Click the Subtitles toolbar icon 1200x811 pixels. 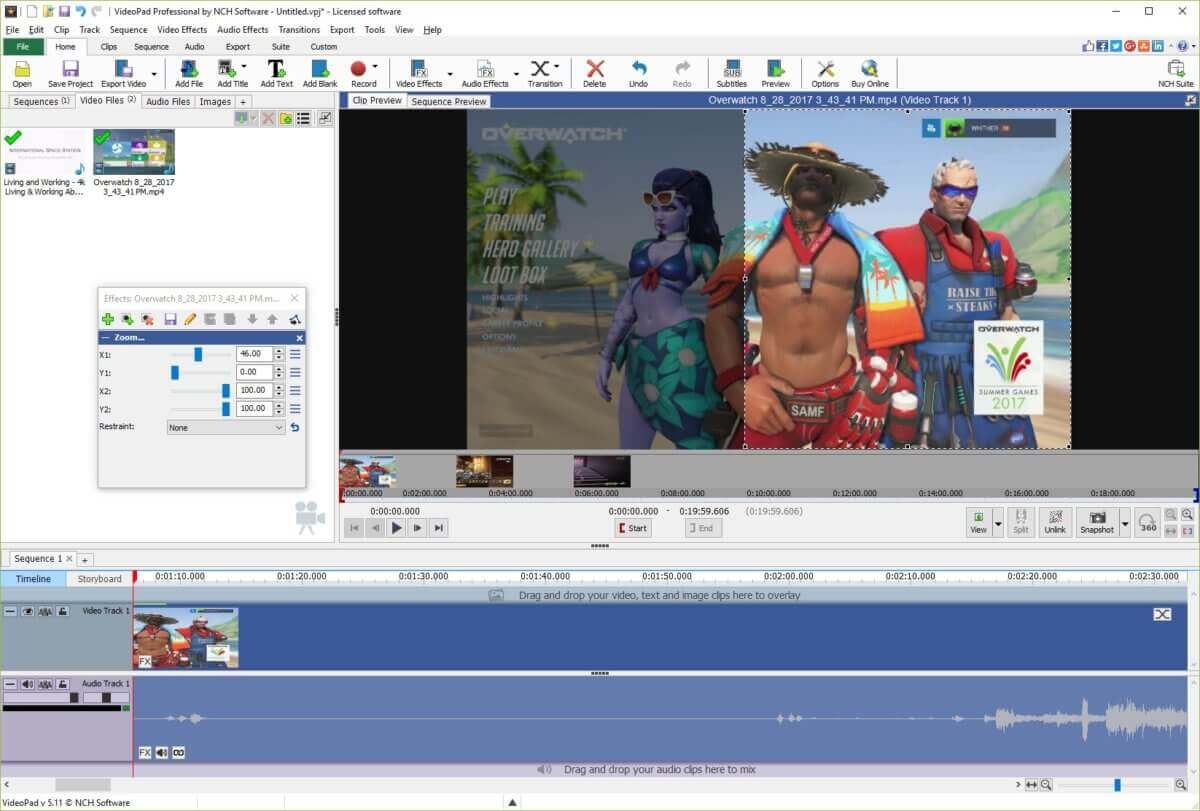[731, 73]
